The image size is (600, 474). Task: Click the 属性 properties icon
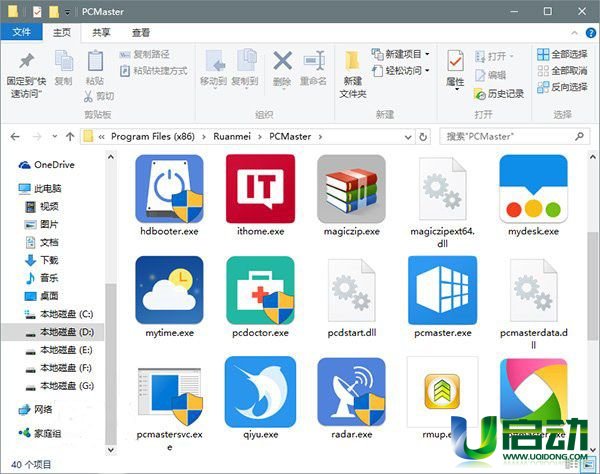(455, 61)
